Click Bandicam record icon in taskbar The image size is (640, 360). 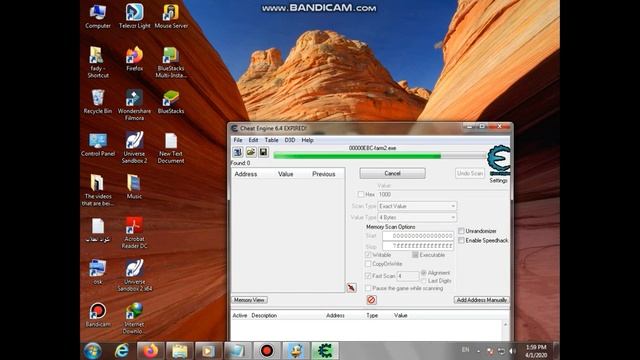pos(267,351)
